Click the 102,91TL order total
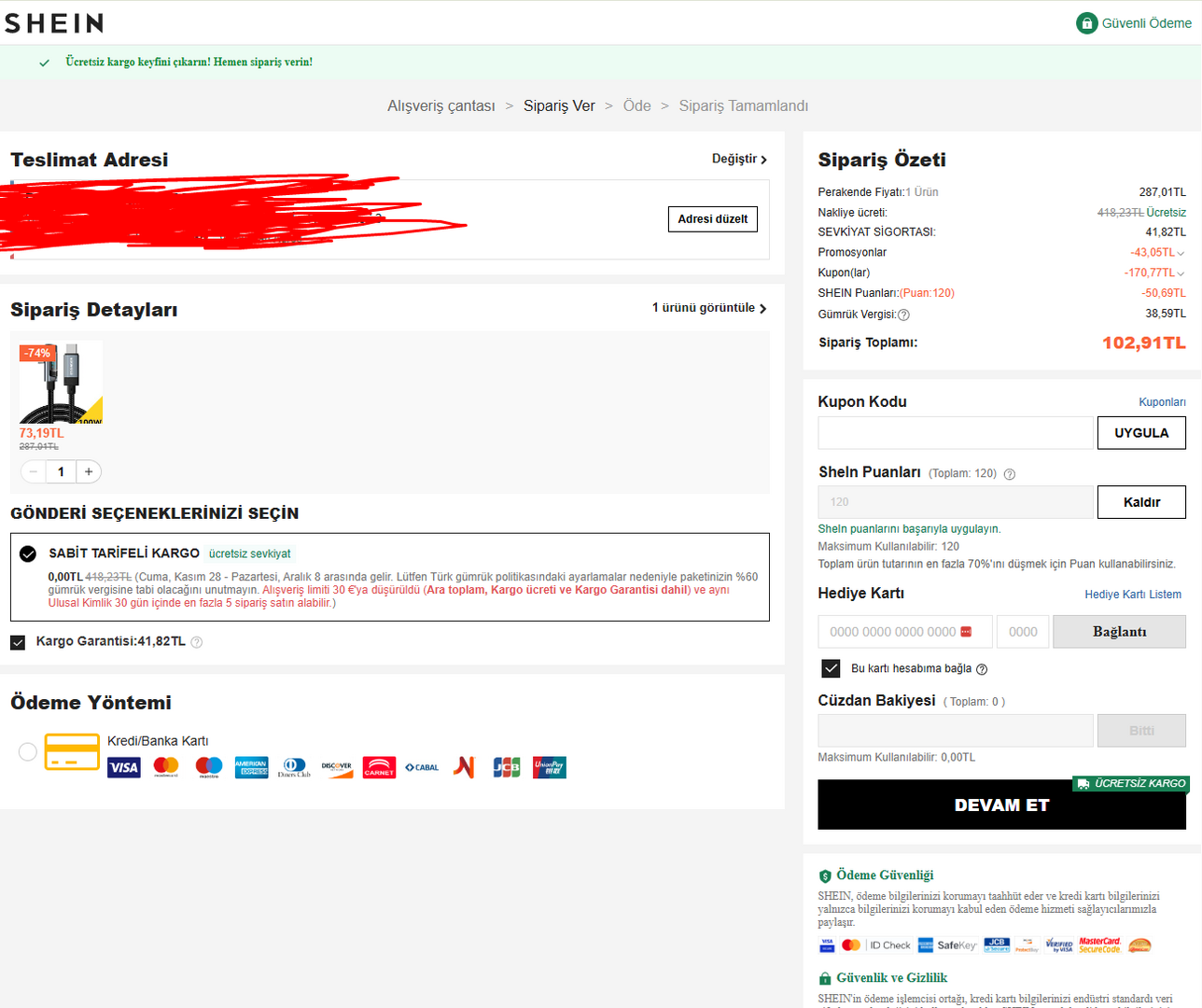 coord(1144,343)
